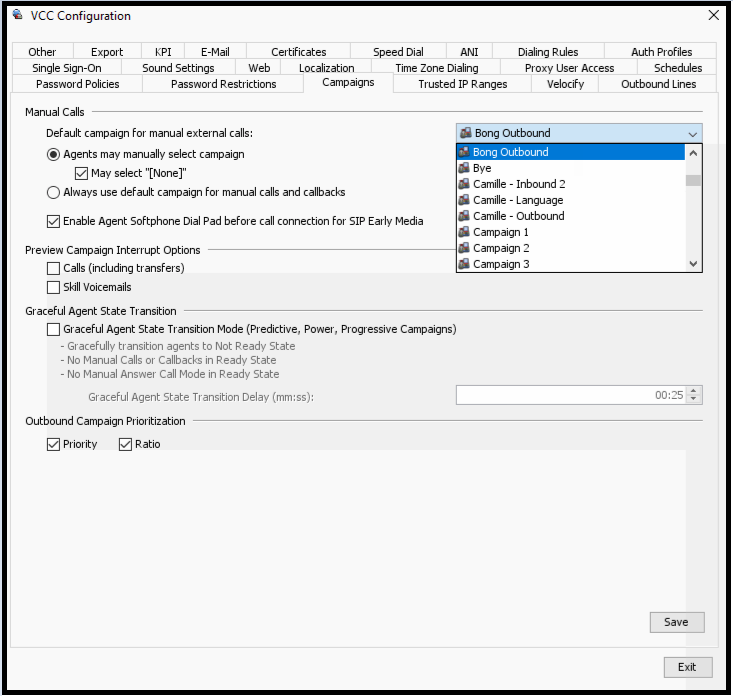The image size is (733, 696).
Task: Open the Trusted IP Ranges tab
Action: (x=463, y=84)
